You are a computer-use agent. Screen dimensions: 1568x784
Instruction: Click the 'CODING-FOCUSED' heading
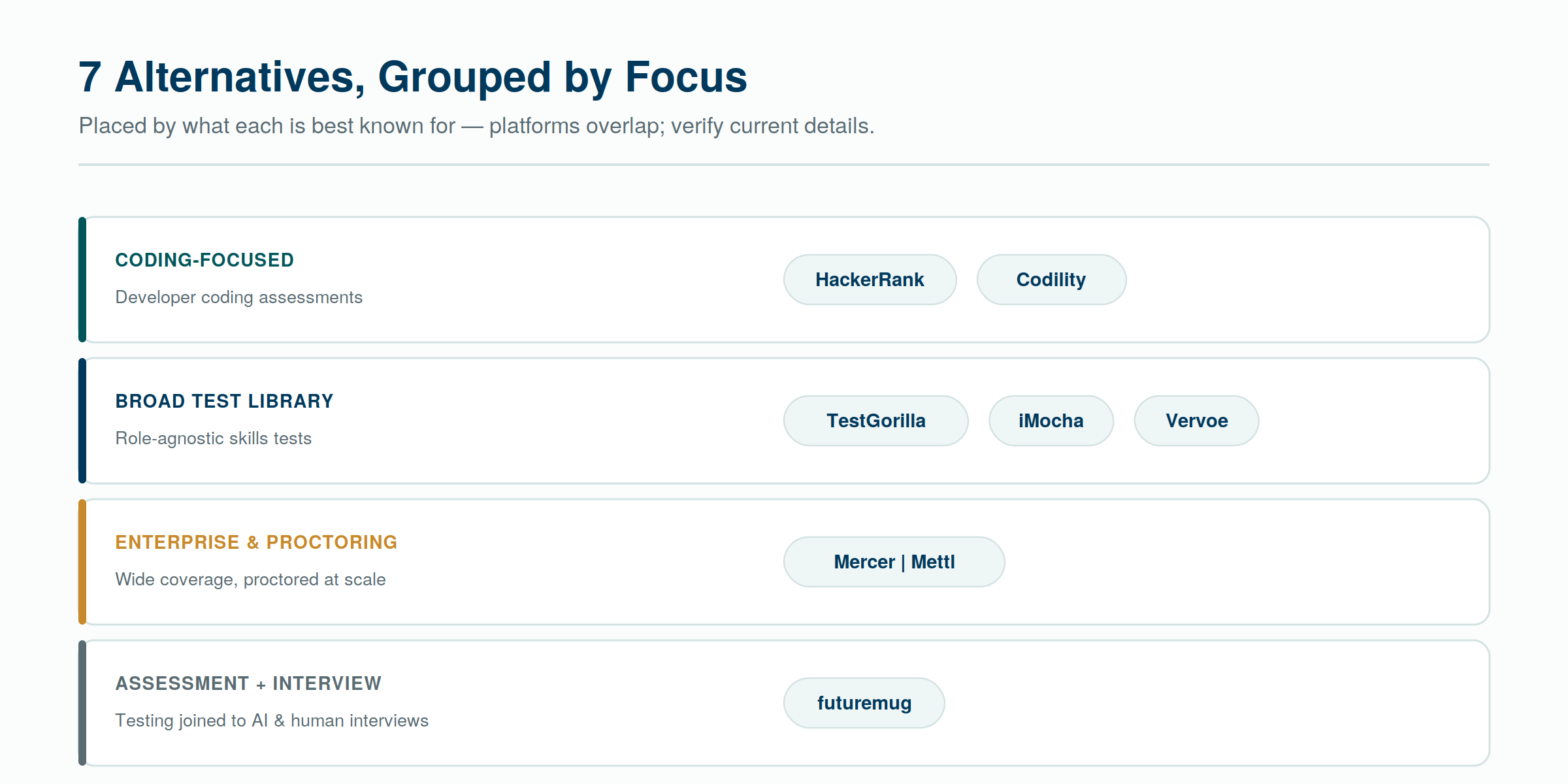coord(204,260)
